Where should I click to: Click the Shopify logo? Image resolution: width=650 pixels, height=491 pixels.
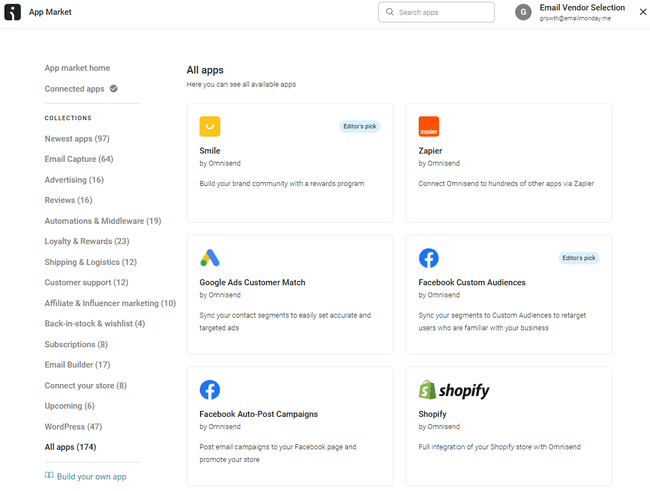point(454,390)
